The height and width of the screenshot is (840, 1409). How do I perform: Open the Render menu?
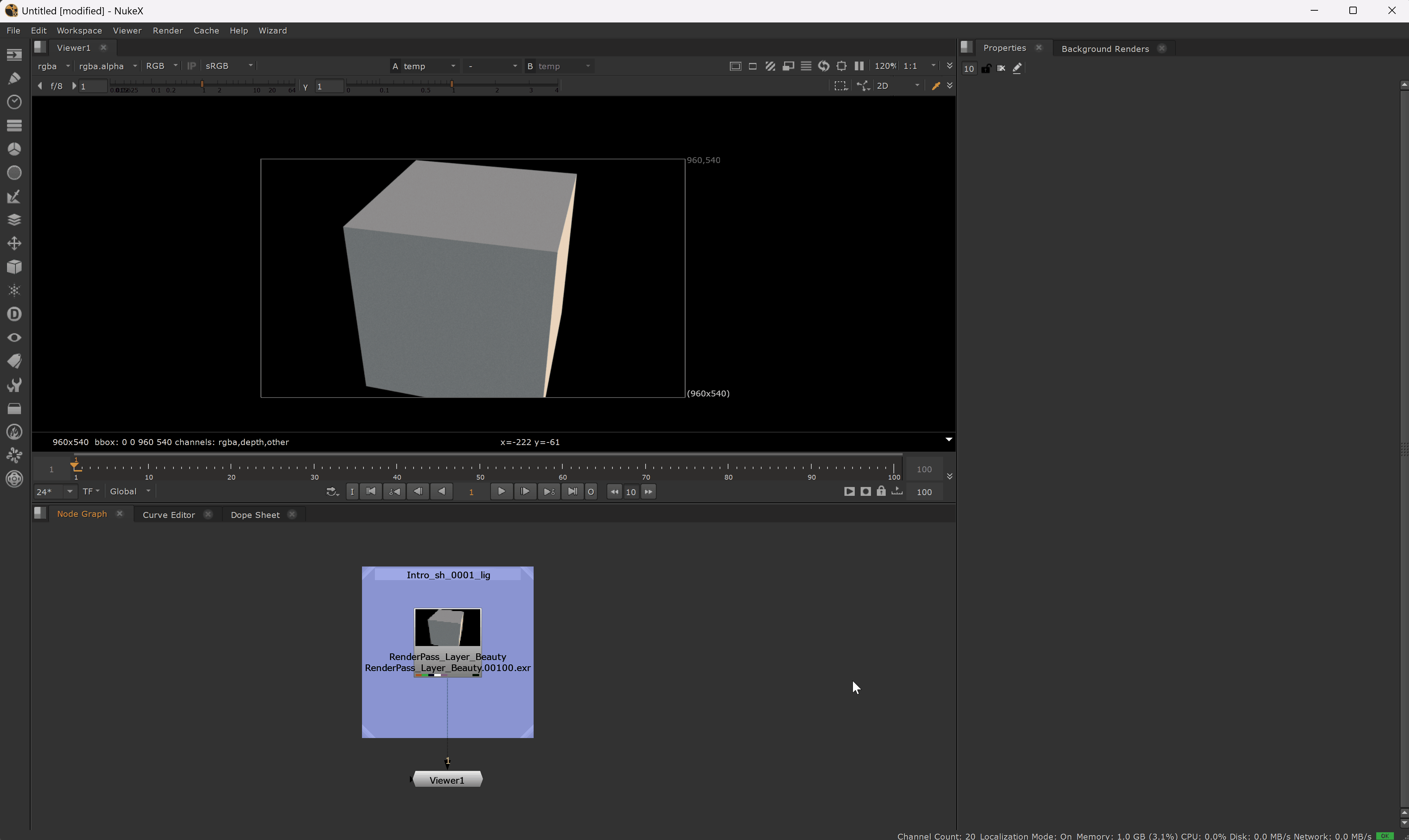168,31
